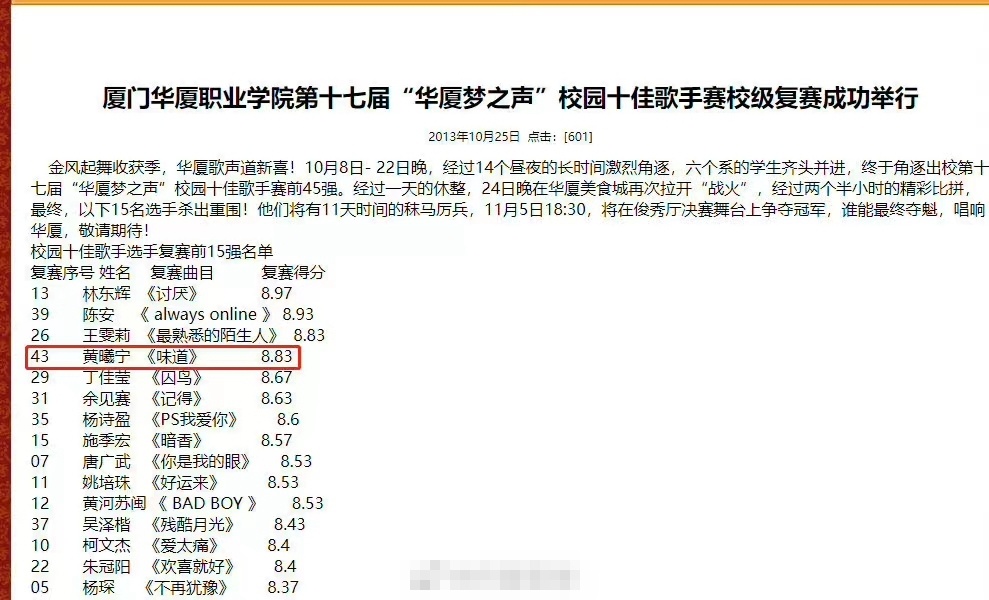
Task: Click the score 8.93
Action: point(298,314)
